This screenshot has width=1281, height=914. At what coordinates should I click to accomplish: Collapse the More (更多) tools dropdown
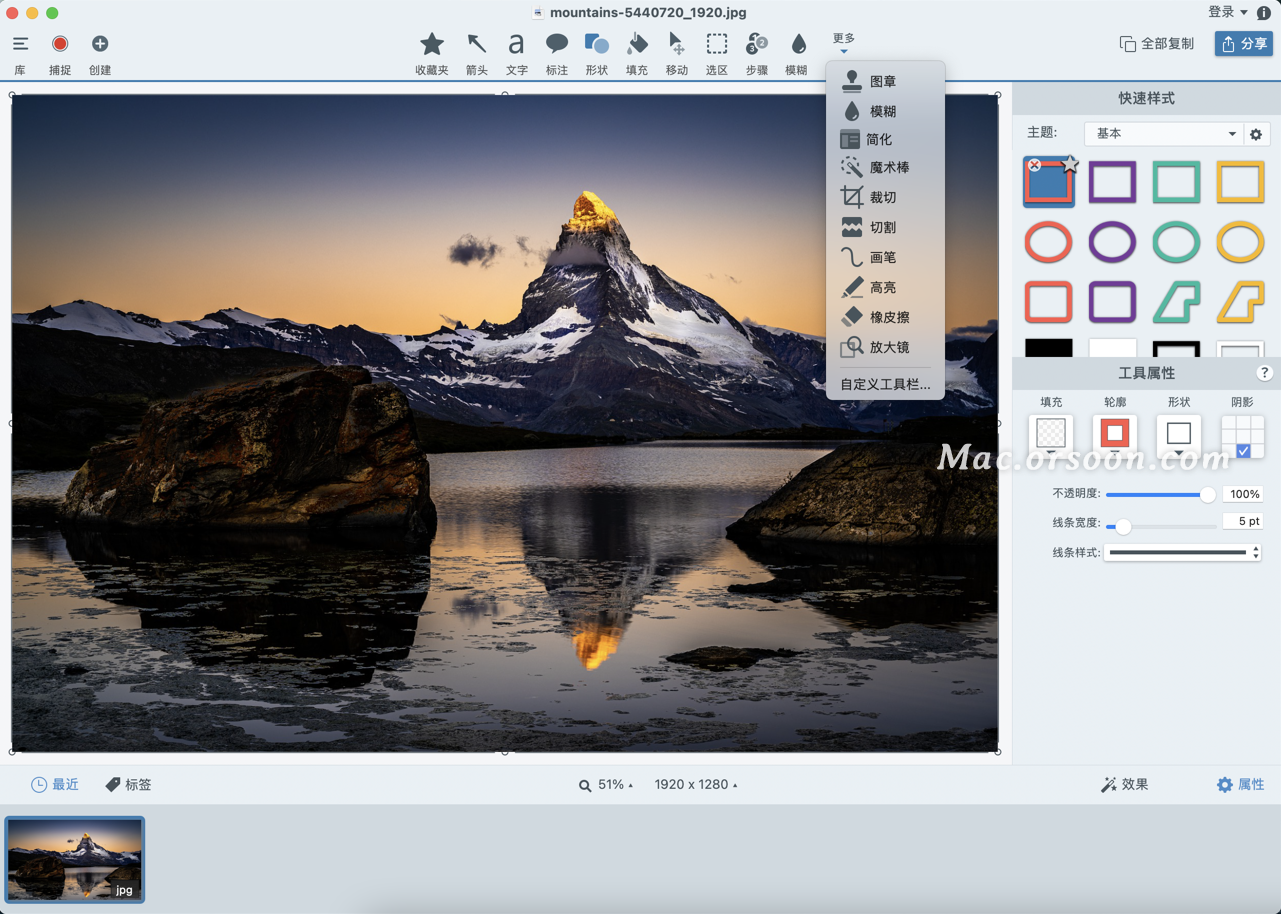pyautogui.click(x=844, y=43)
